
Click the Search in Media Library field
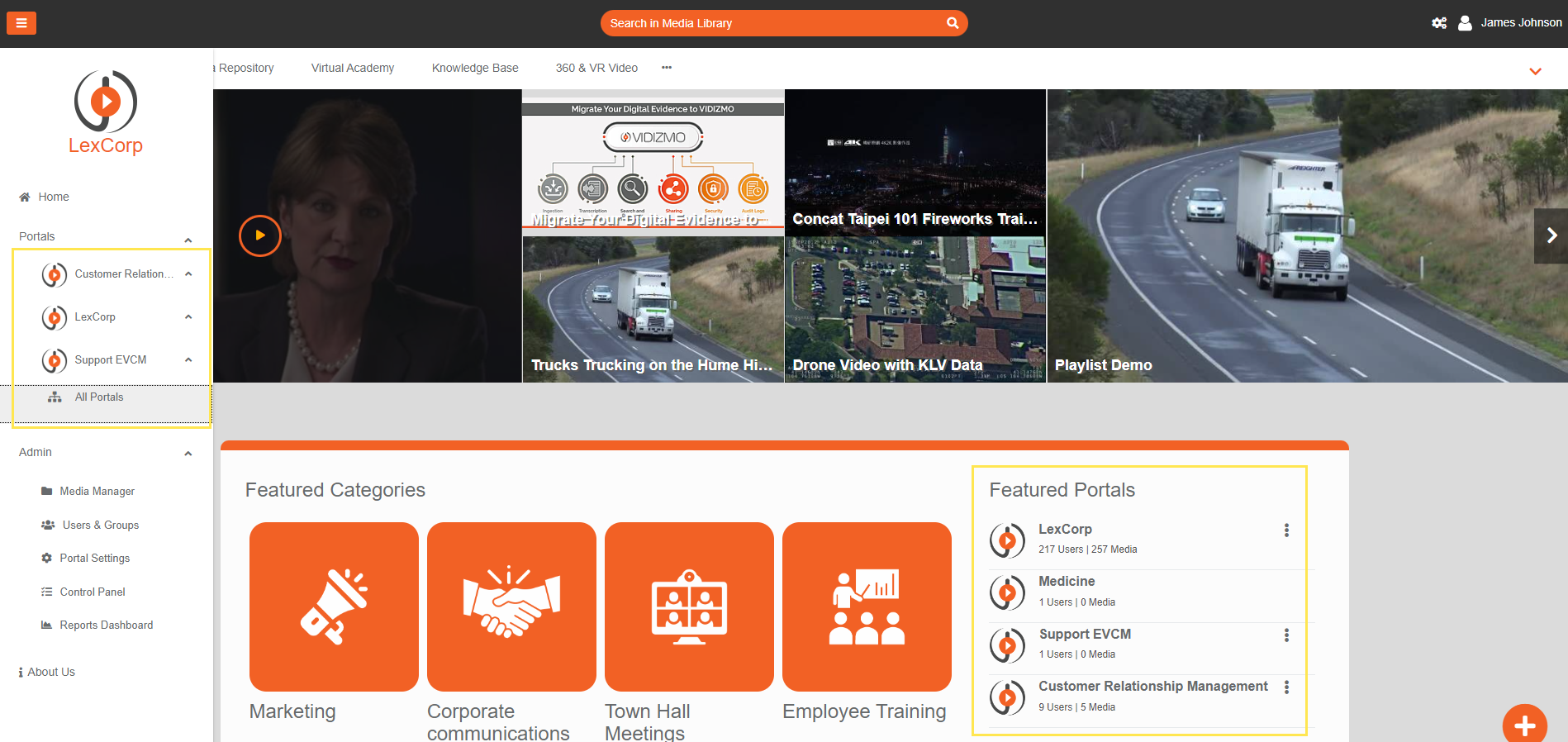click(768, 23)
